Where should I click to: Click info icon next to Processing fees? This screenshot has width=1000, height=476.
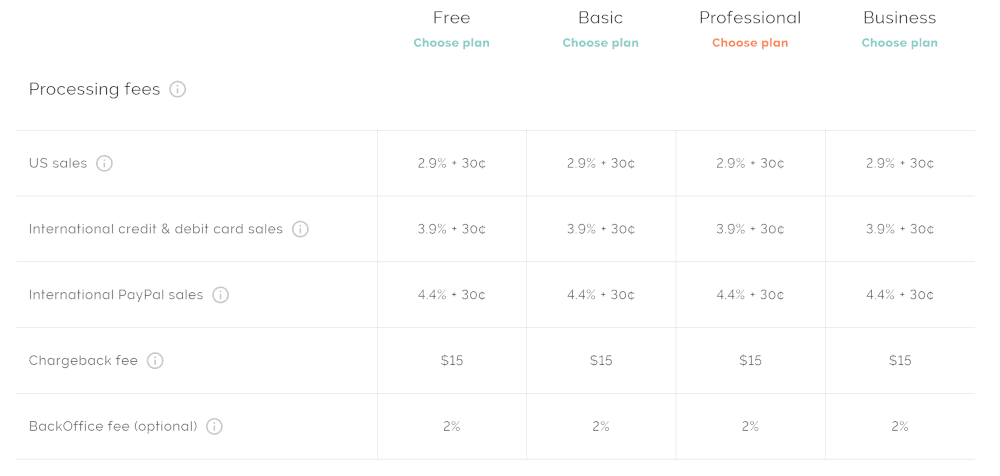click(x=177, y=89)
